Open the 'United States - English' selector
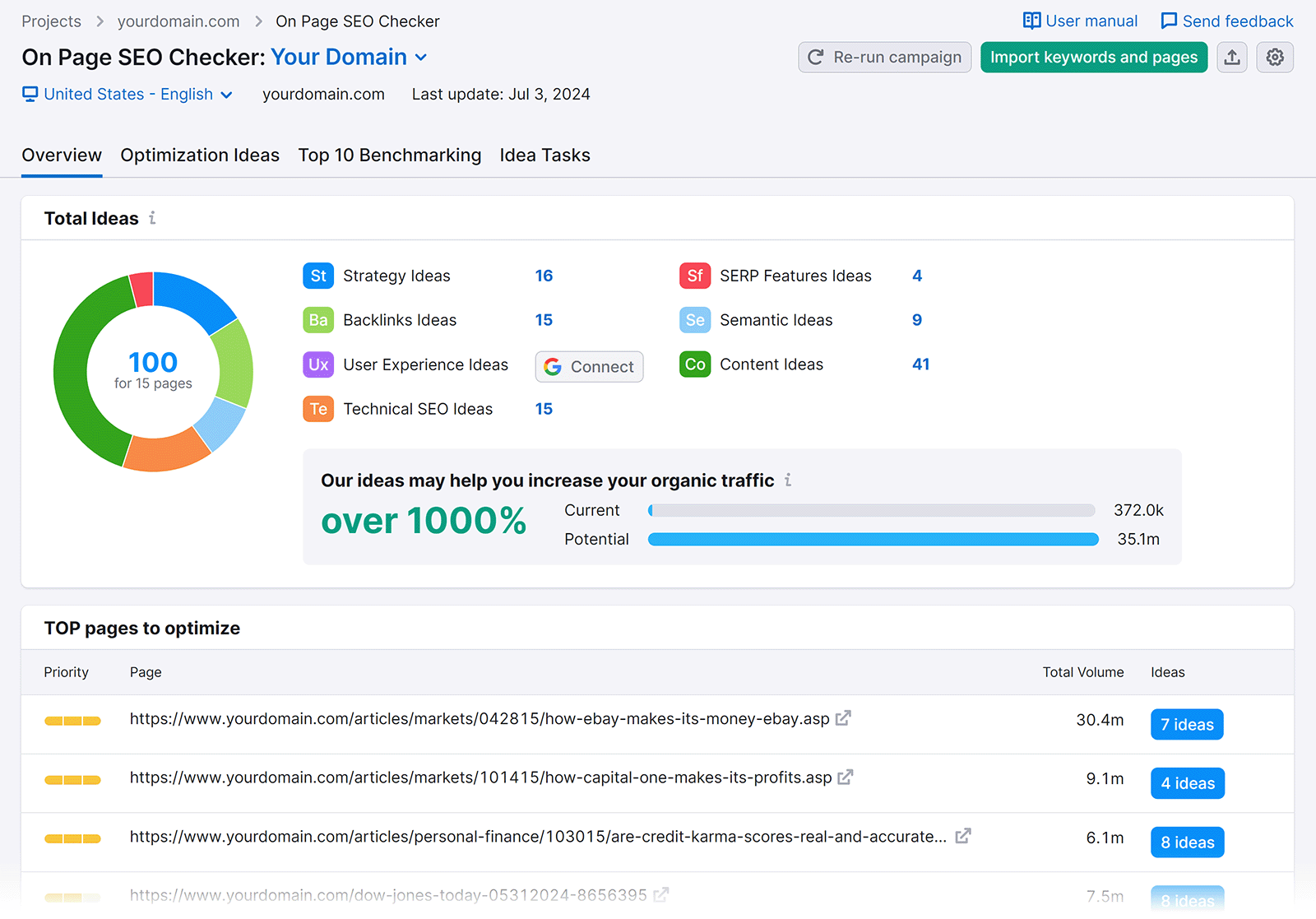The height and width of the screenshot is (919, 1316). (x=127, y=94)
